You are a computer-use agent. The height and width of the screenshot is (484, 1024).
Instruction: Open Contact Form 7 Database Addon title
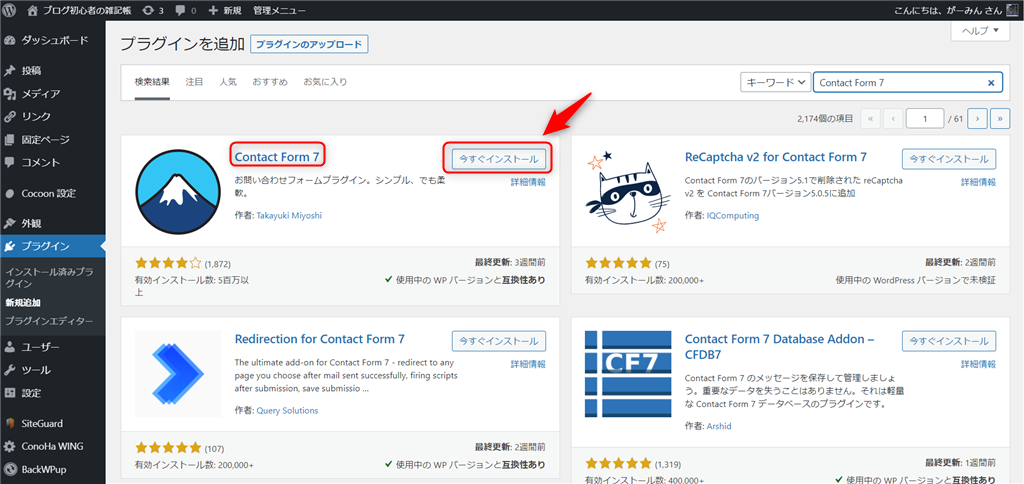(780, 346)
